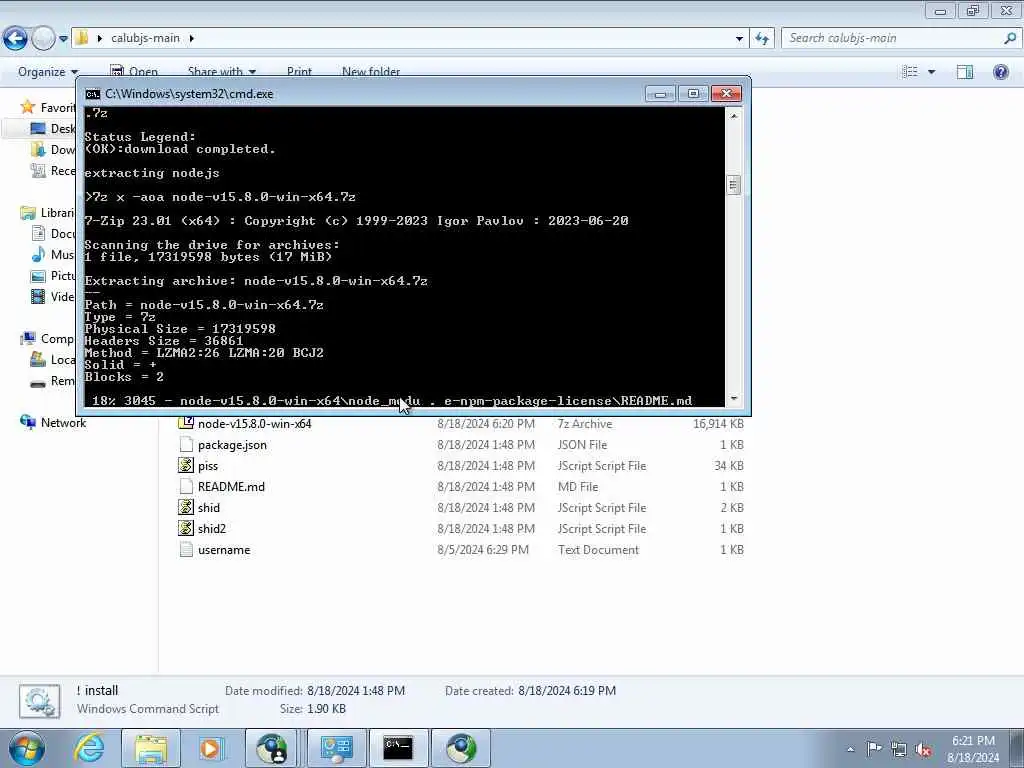Click the Back navigation arrow in Explorer
This screenshot has width=1024, height=768.
click(x=16, y=39)
